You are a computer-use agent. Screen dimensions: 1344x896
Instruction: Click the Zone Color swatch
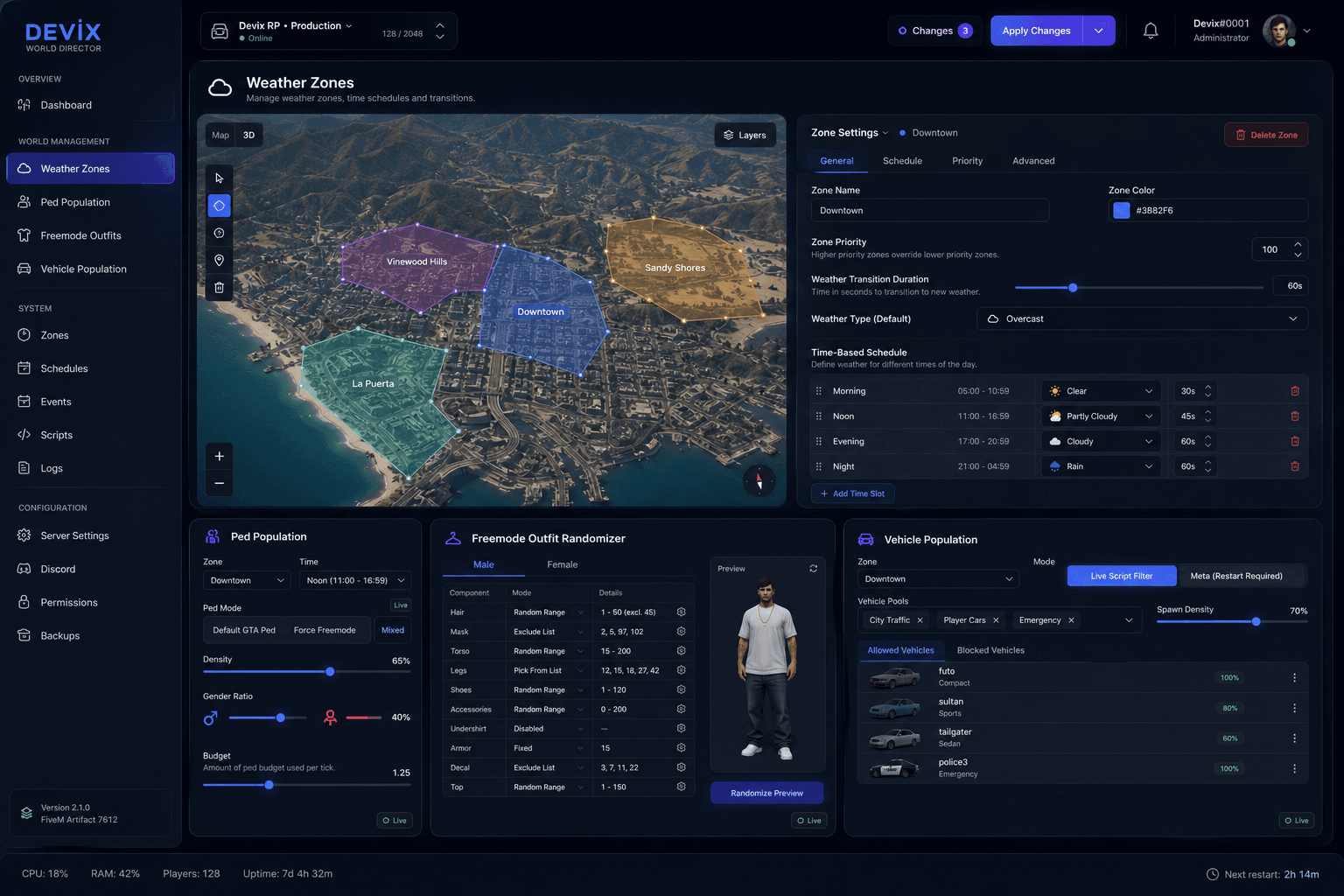[x=1121, y=210]
